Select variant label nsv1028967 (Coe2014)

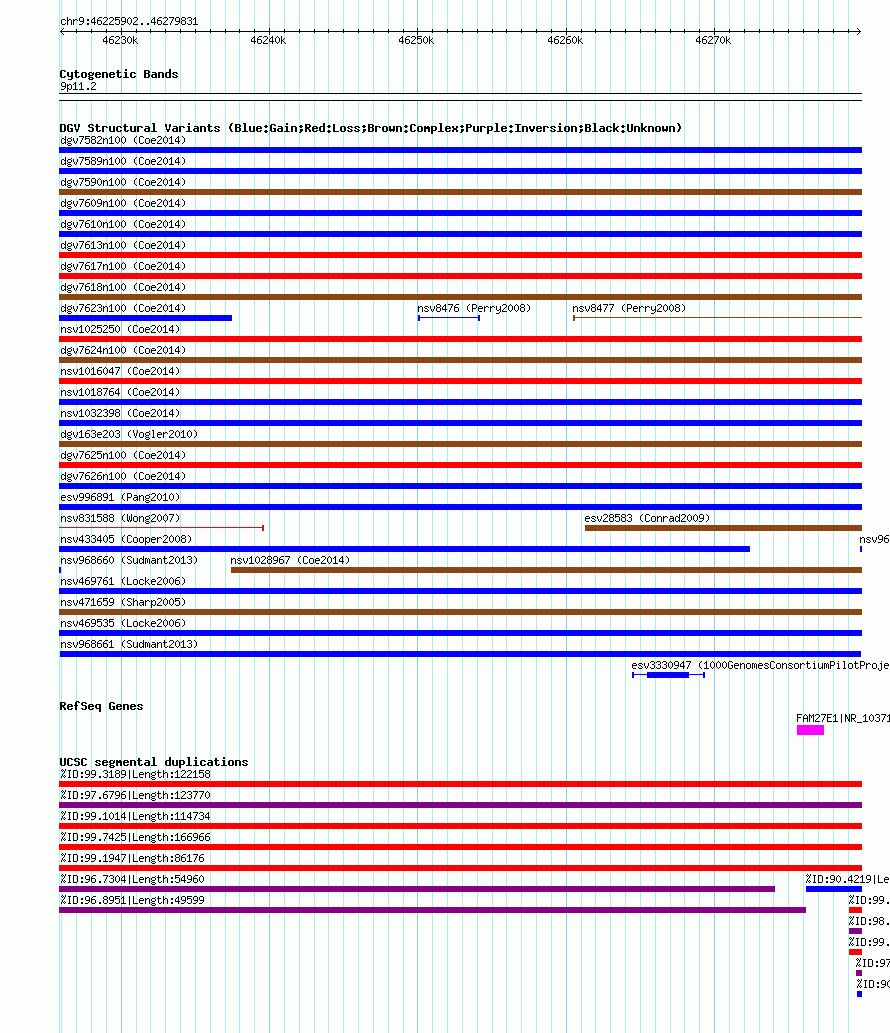point(290,561)
